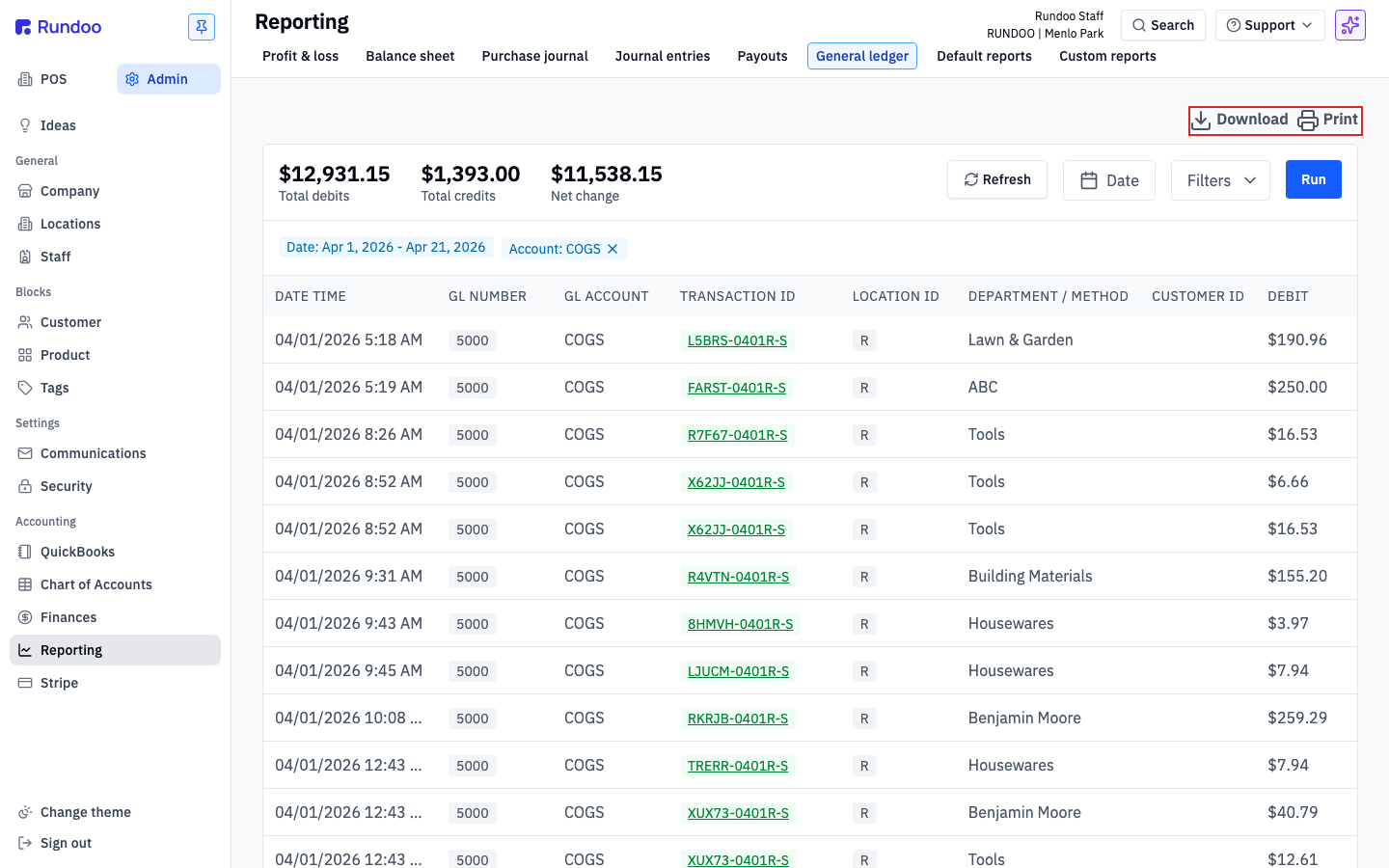
Task: Click the $12,931.15 total debits value
Action: click(335, 174)
